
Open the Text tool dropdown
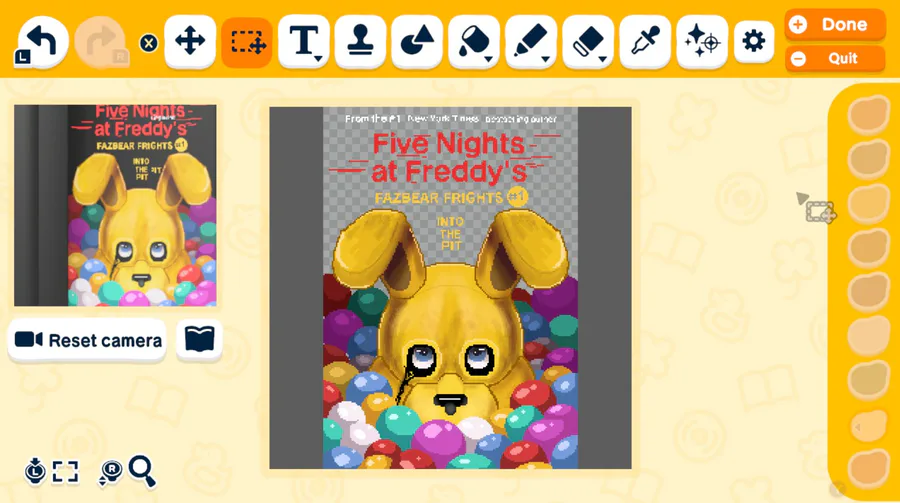304,41
